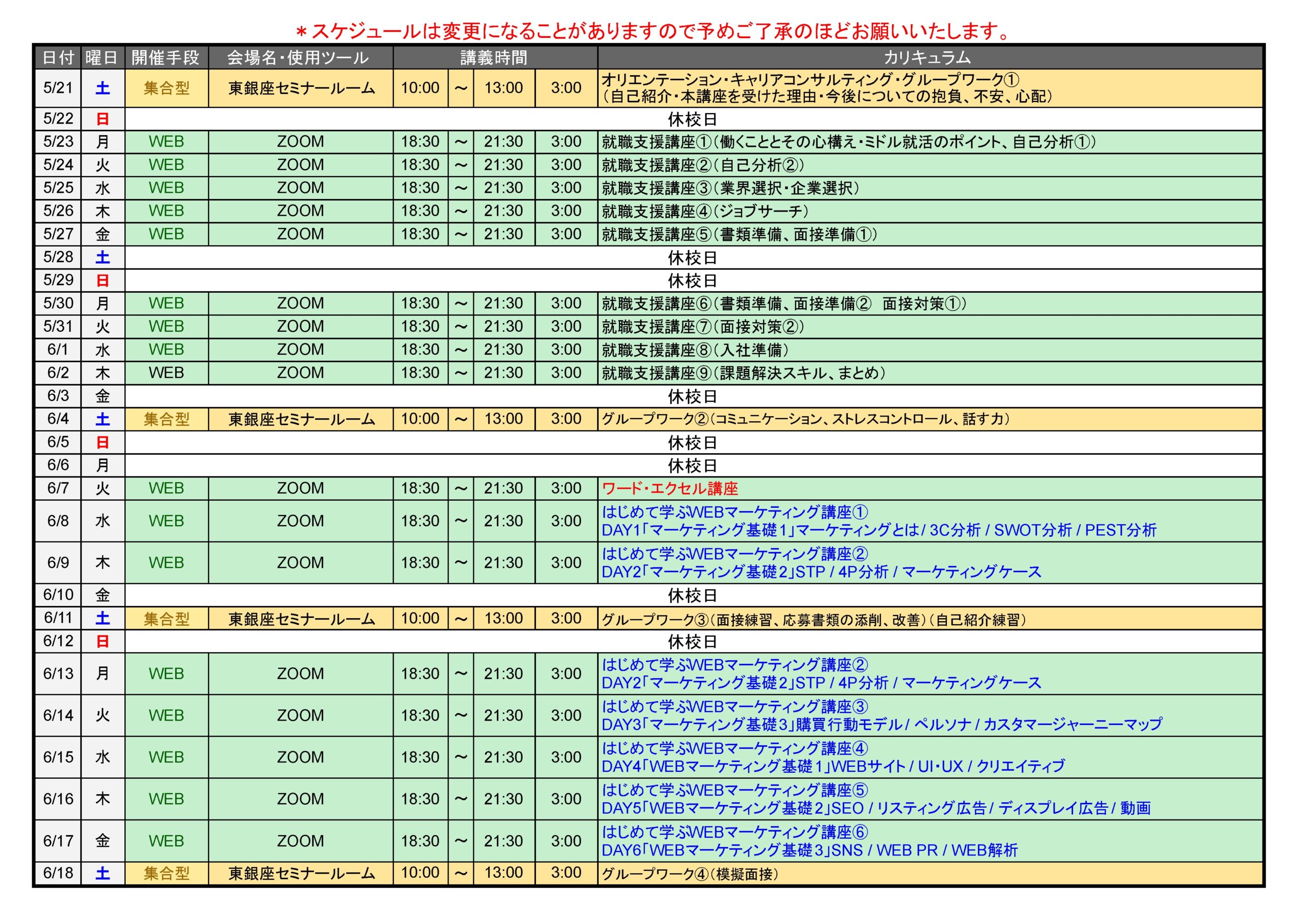Screen dimensions: 1299x924
Task: Click the 会場名・使用ツール column header
Action: [300, 57]
